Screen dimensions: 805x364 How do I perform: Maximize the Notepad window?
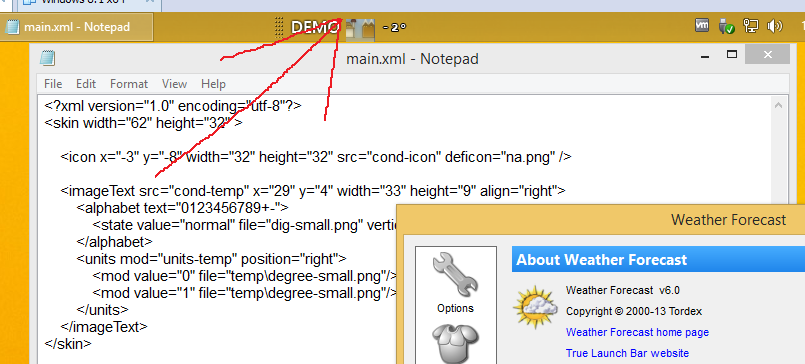click(x=732, y=54)
